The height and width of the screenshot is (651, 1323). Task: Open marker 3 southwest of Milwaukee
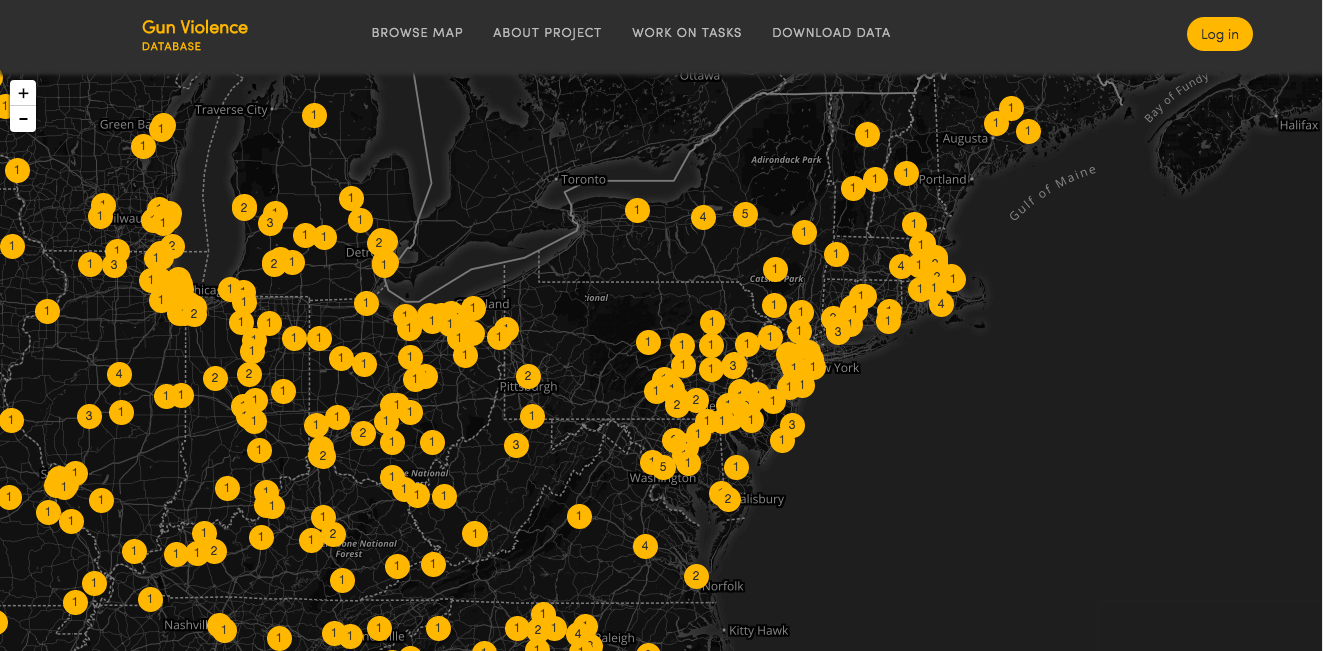pos(113,265)
